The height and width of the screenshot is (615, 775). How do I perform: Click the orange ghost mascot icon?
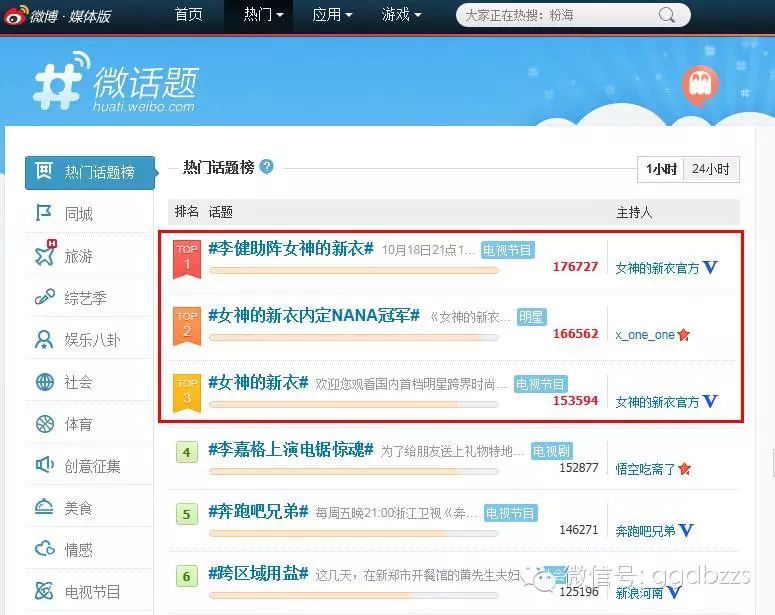click(x=700, y=86)
